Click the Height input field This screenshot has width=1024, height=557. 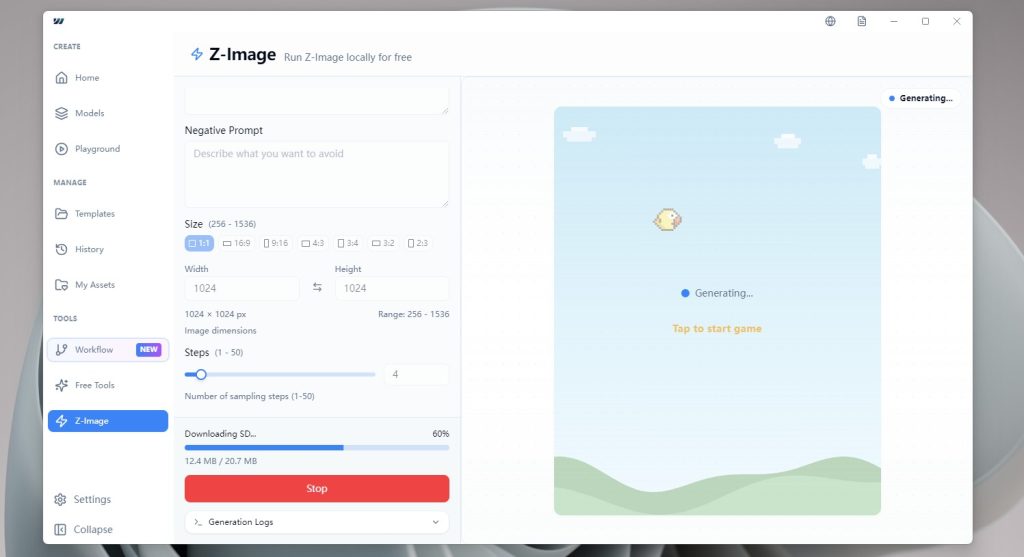point(392,288)
